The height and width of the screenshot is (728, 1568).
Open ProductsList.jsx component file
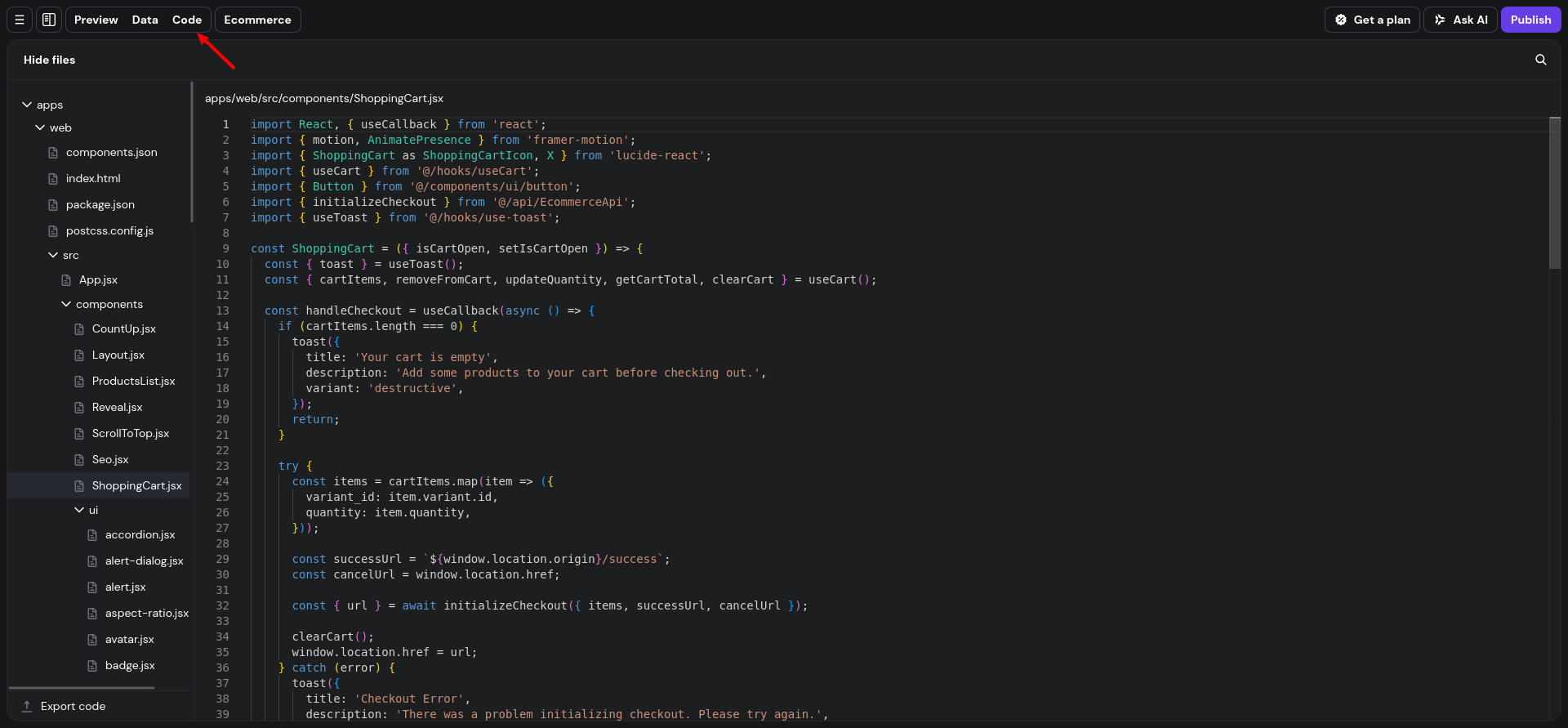click(133, 382)
